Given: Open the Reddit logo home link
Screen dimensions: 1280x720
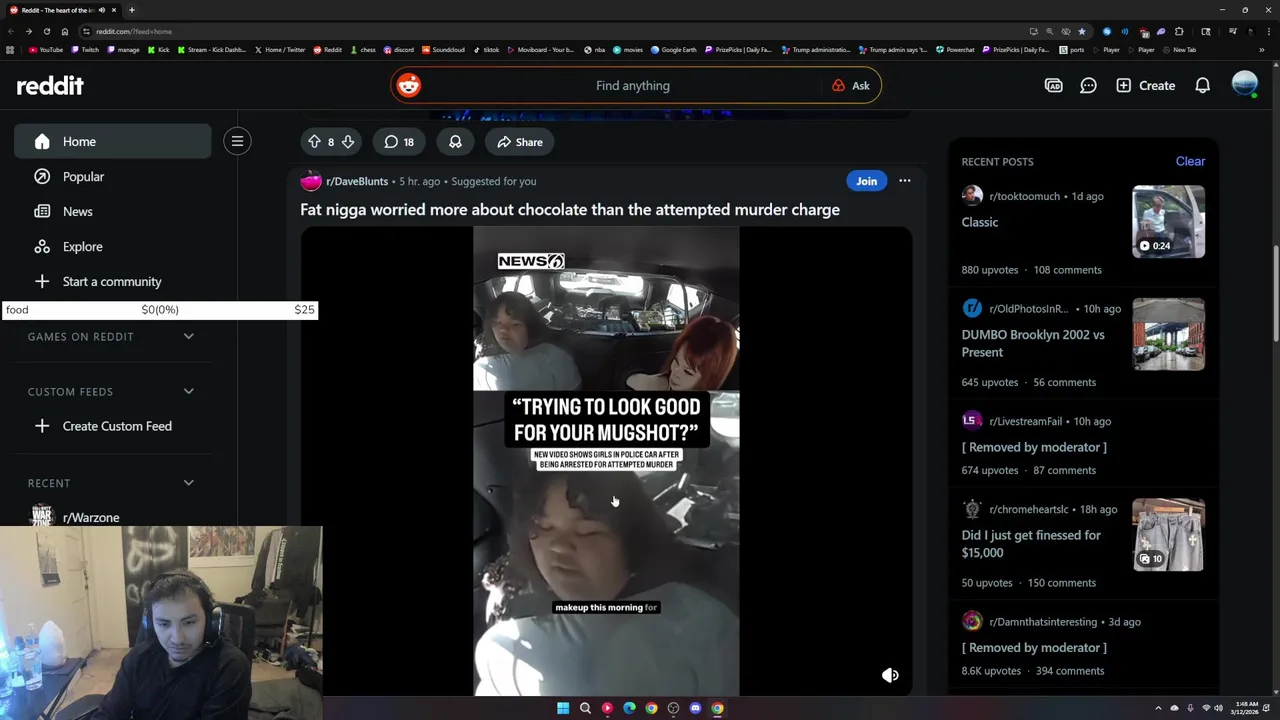Looking at the screenshot, I should (50, 86).
